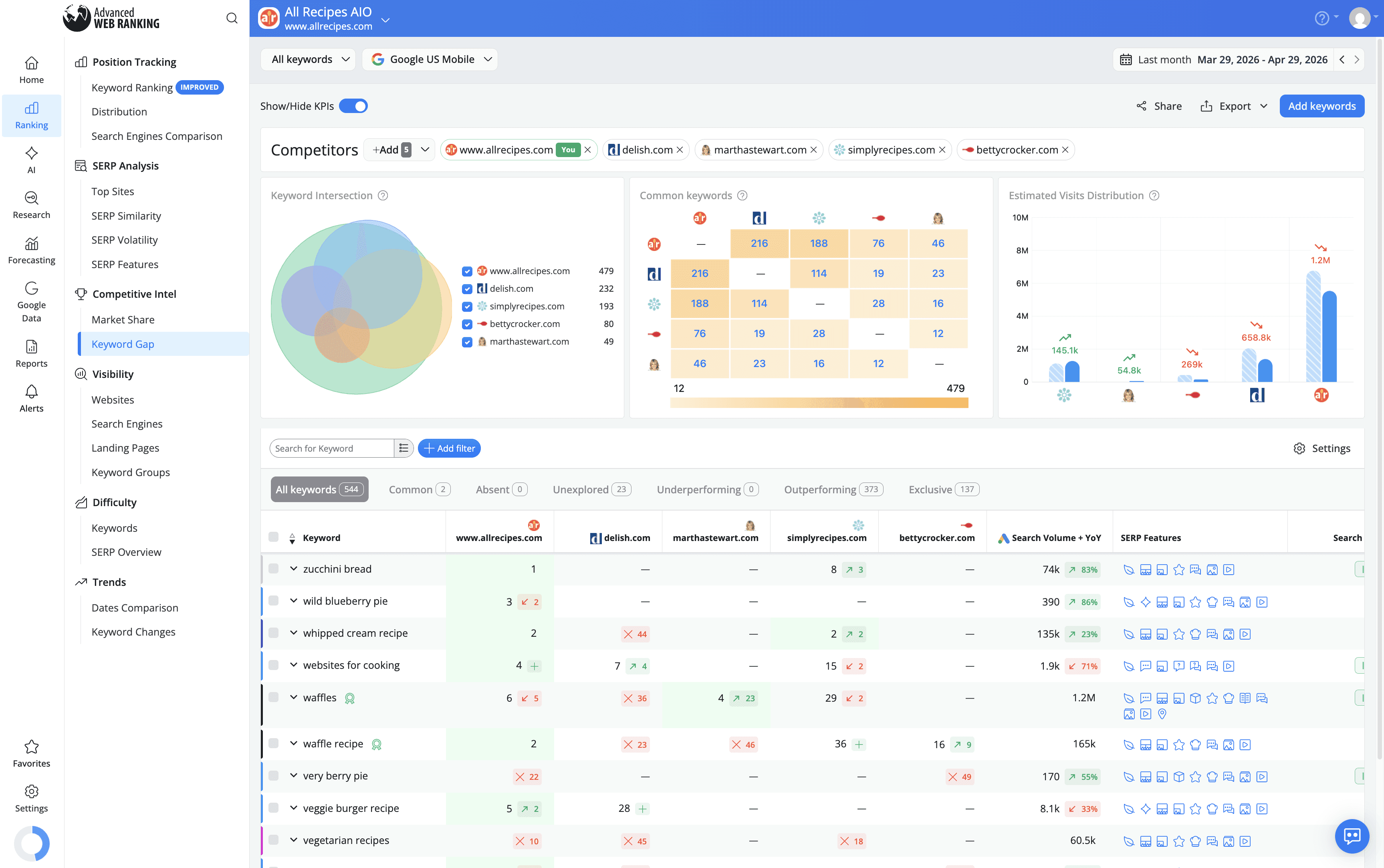This screenshot has width=1384, height=868.
Task: Open the All keywords dropdown
Action: click(x=308, y=60)
